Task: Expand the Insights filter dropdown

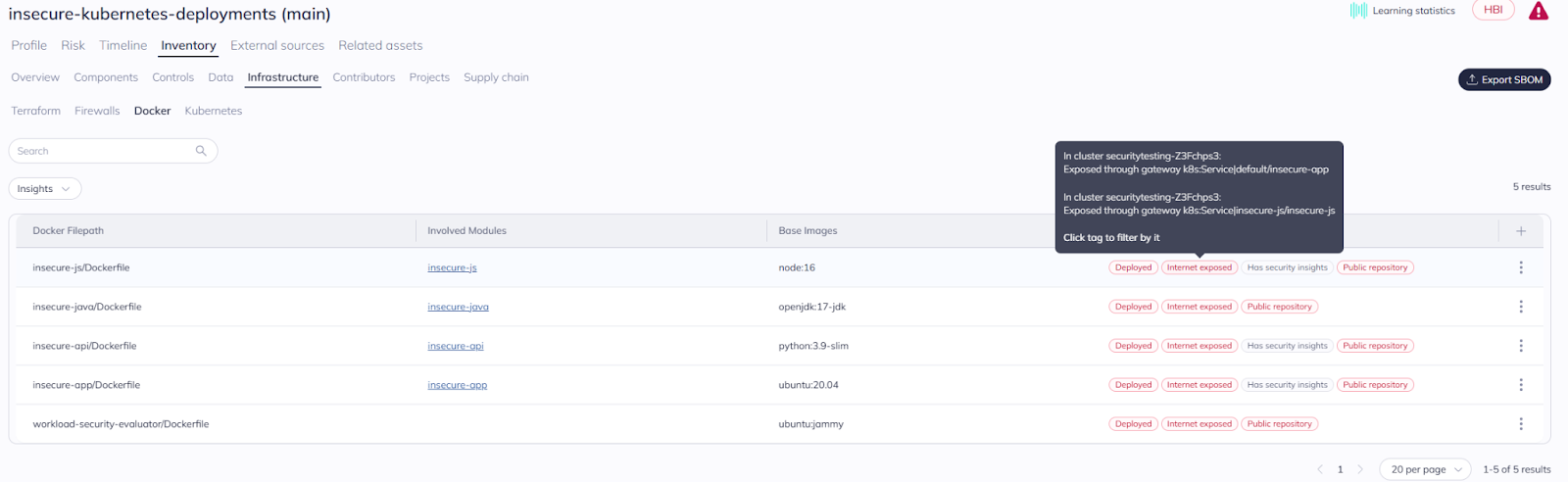Action: coord(45,189)
